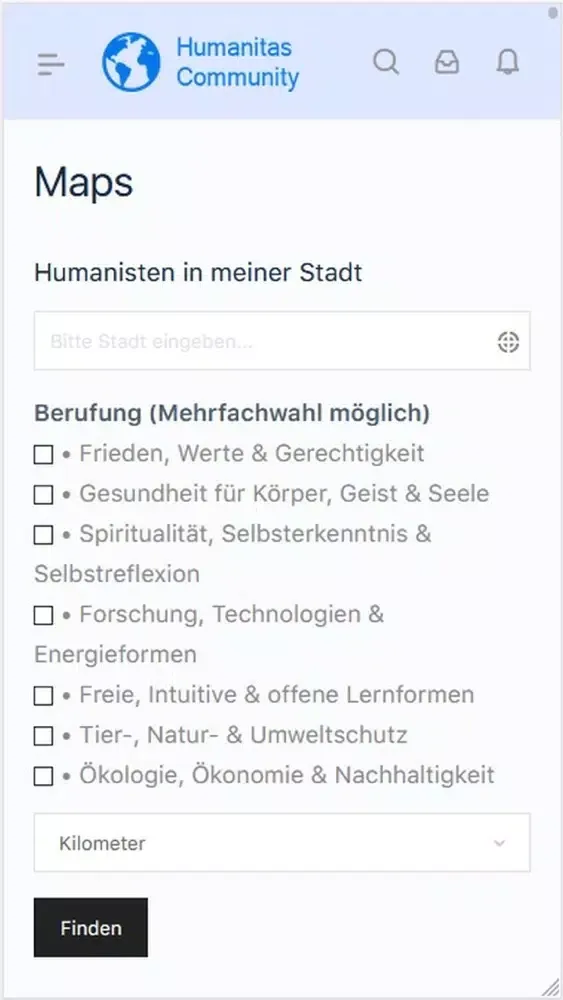Click the Humanitas Community title link

(x=237, y=62)
